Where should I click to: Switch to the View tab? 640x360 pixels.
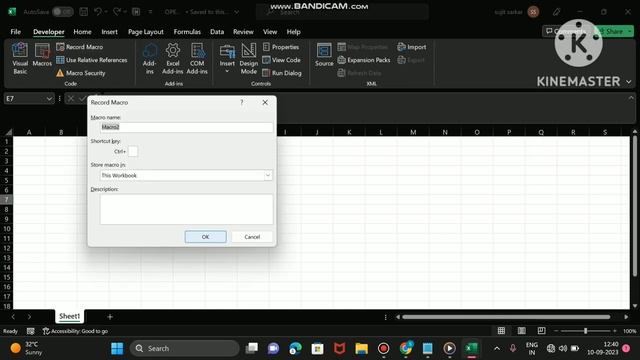pos(270,32)
